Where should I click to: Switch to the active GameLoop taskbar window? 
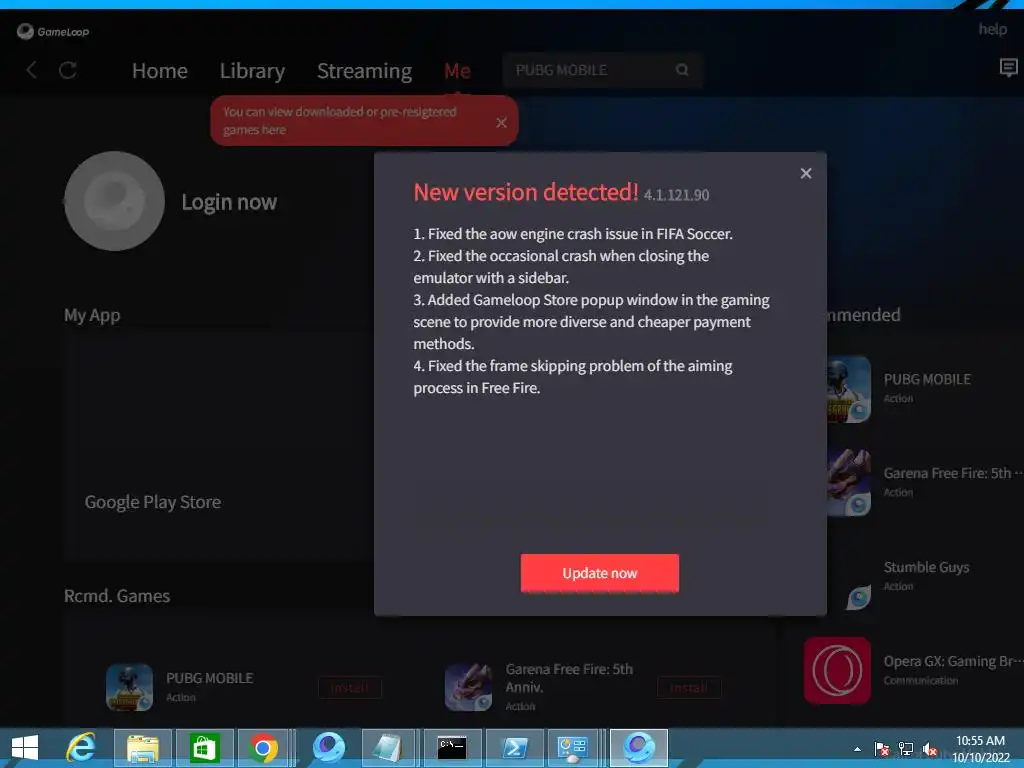[x=639, y=748]
